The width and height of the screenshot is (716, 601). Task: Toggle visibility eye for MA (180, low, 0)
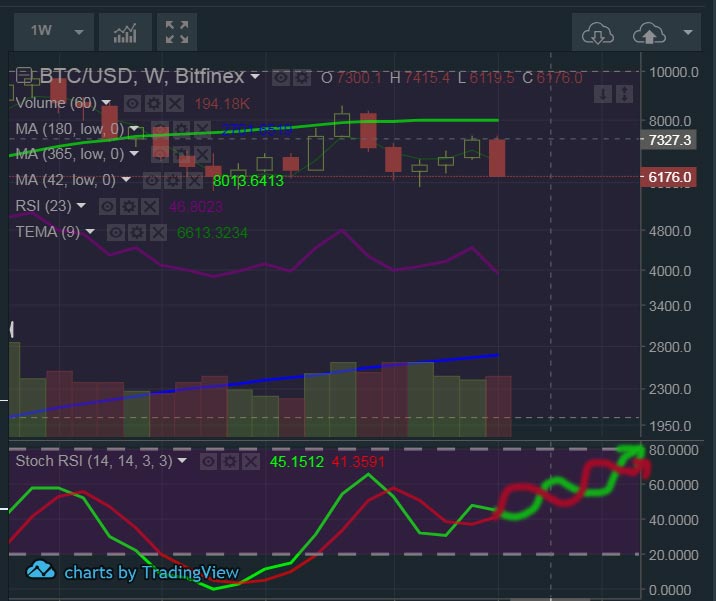160,129
